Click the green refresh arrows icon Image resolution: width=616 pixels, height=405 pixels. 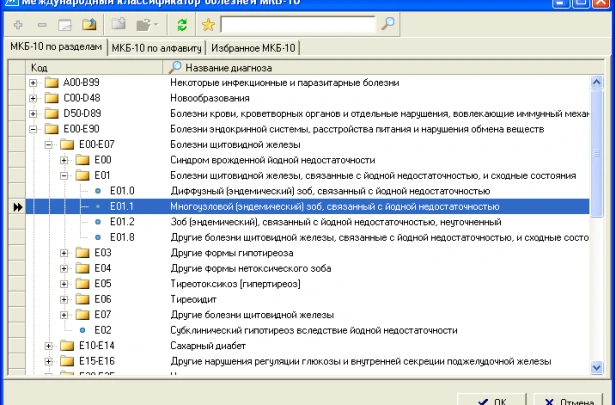pos(182,25)
